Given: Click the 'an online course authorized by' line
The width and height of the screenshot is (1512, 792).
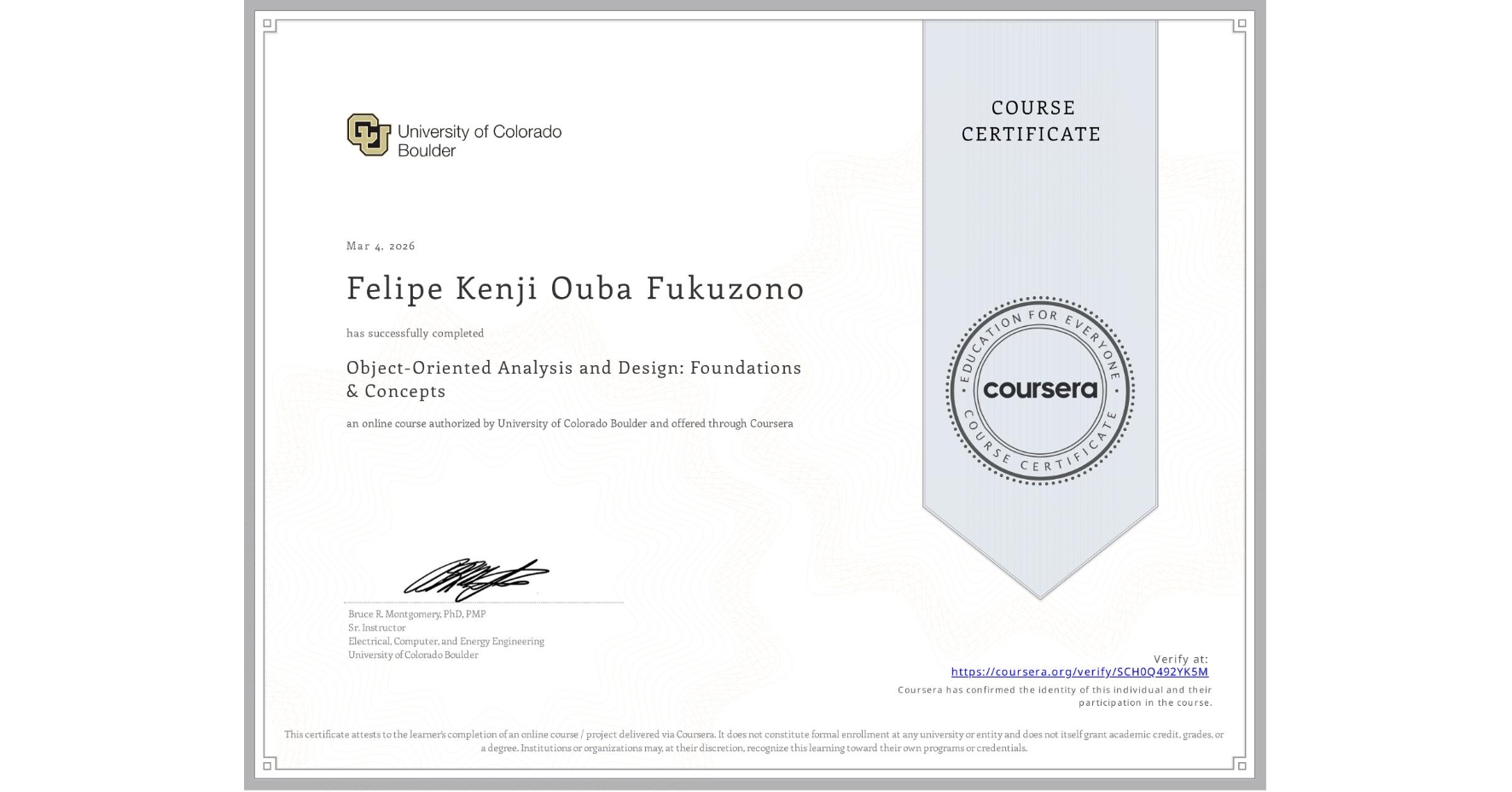Looking at the screenshot, I should (x=570, y=423).
